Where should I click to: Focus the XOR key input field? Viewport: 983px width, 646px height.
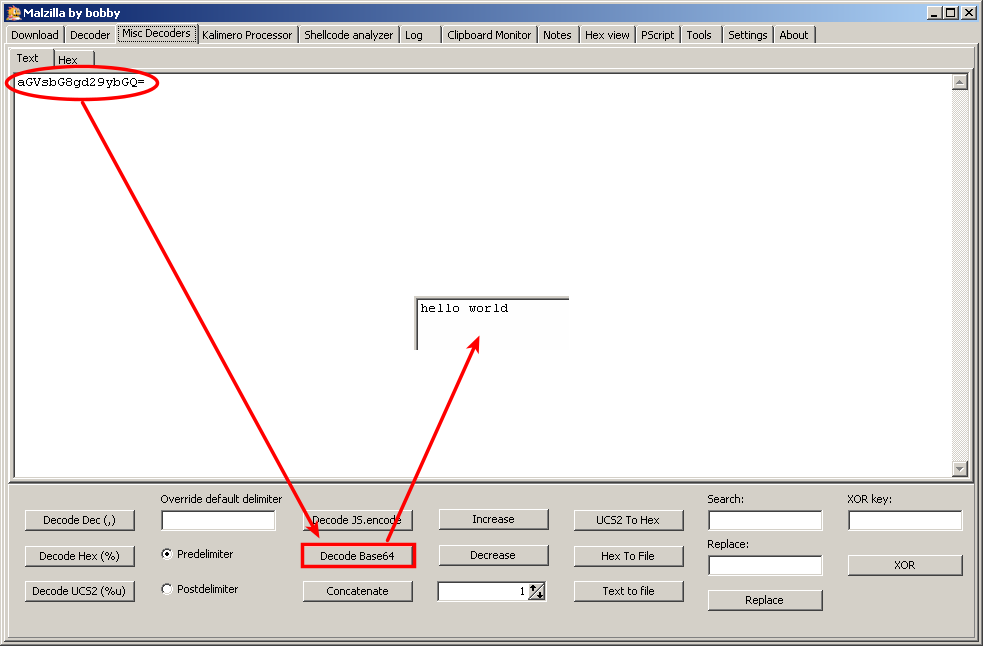904,520
